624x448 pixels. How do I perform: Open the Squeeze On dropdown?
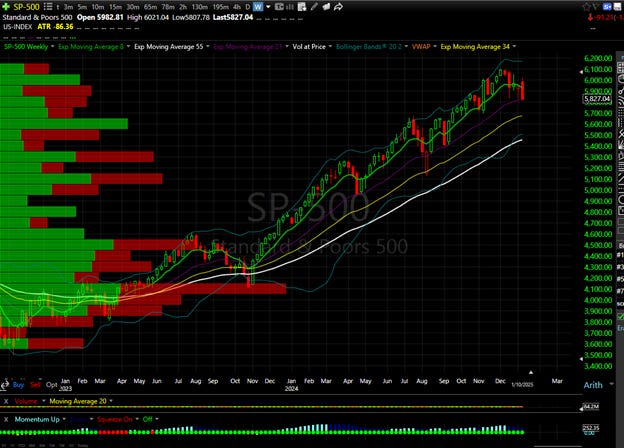click(137, 419)
